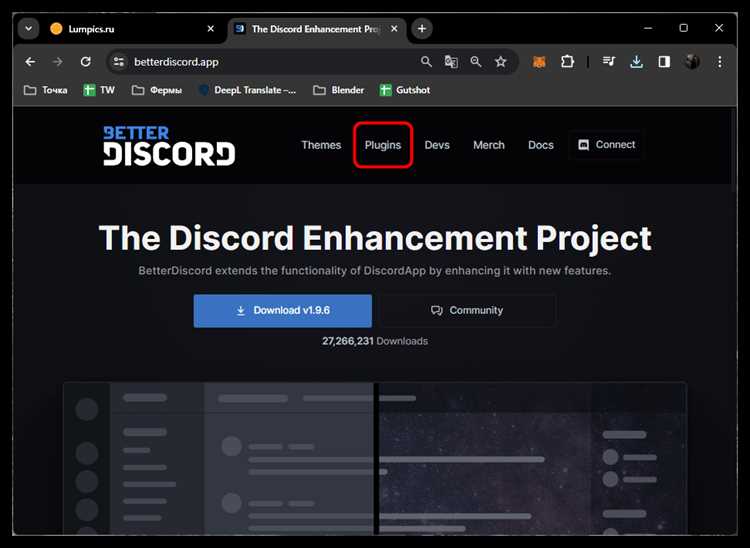750x548 pixels.
Task: Open the Extensions puzzle icon
Action: click(567, 62)
